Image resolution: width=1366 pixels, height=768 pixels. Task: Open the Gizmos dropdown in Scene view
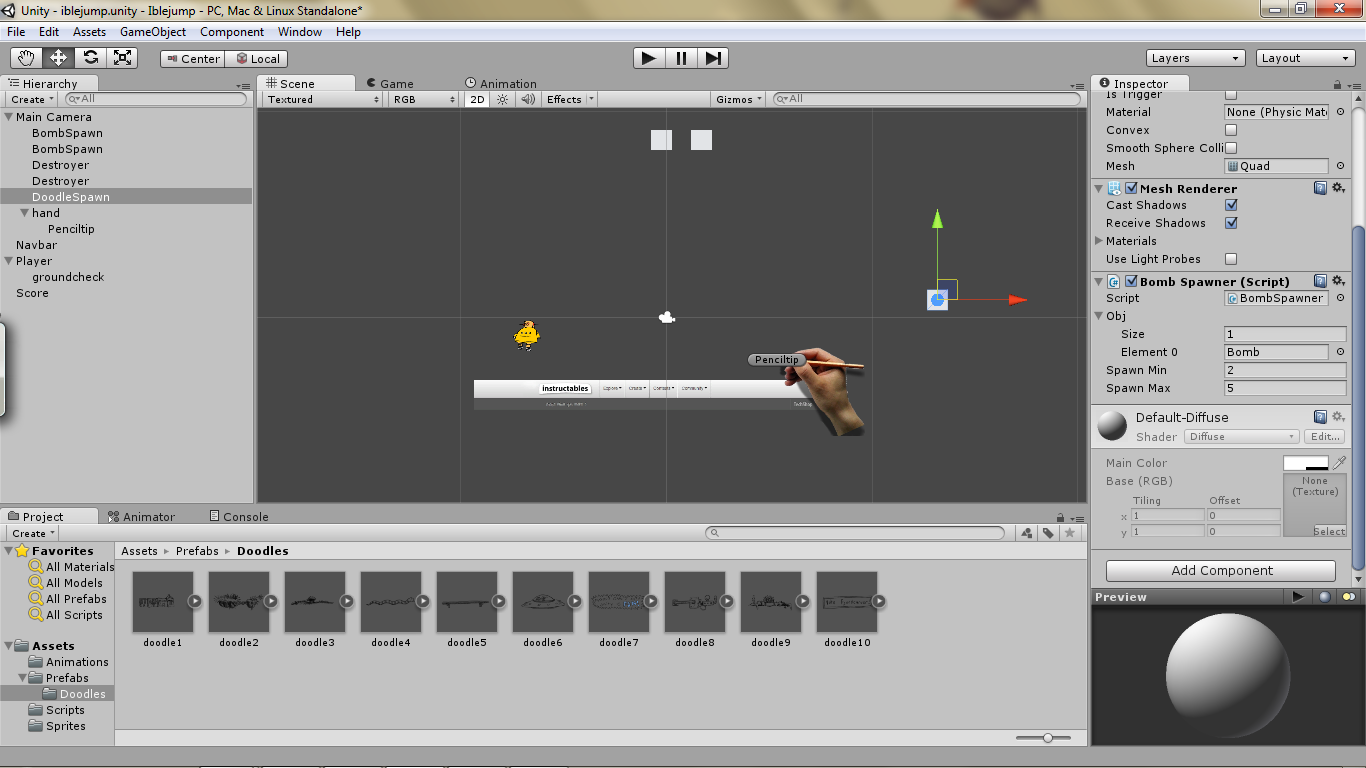coord(739,99)
